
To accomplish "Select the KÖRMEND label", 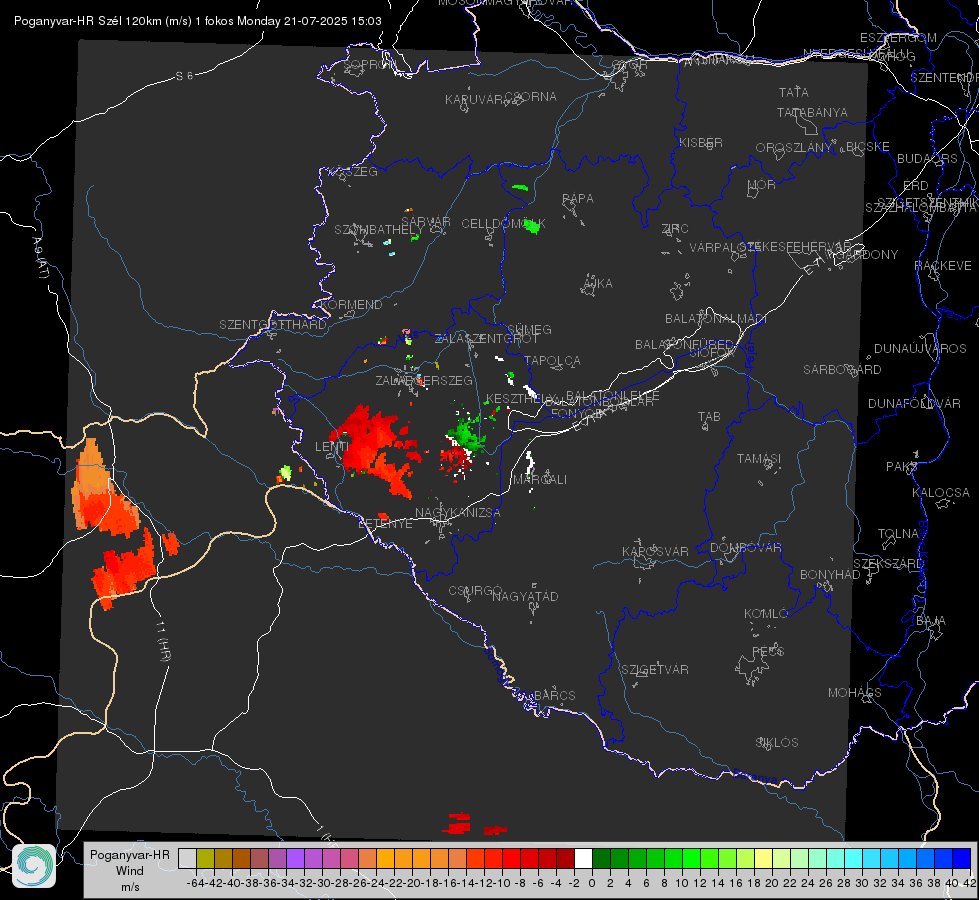I will pyautogui.click(x=351, y=305).
